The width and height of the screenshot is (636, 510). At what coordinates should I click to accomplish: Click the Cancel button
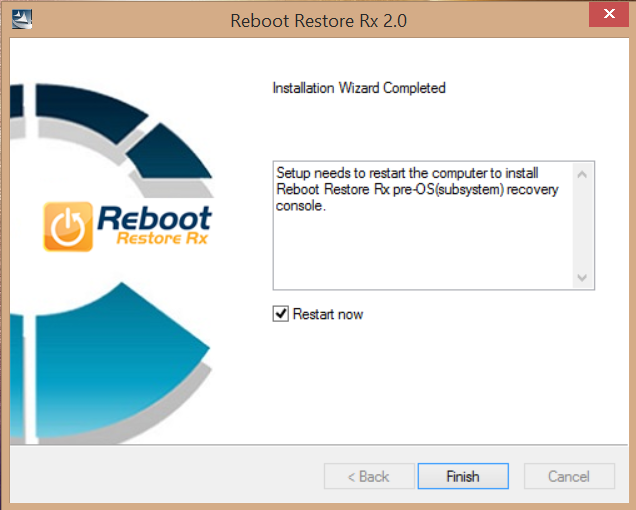(x=569, y=476)
